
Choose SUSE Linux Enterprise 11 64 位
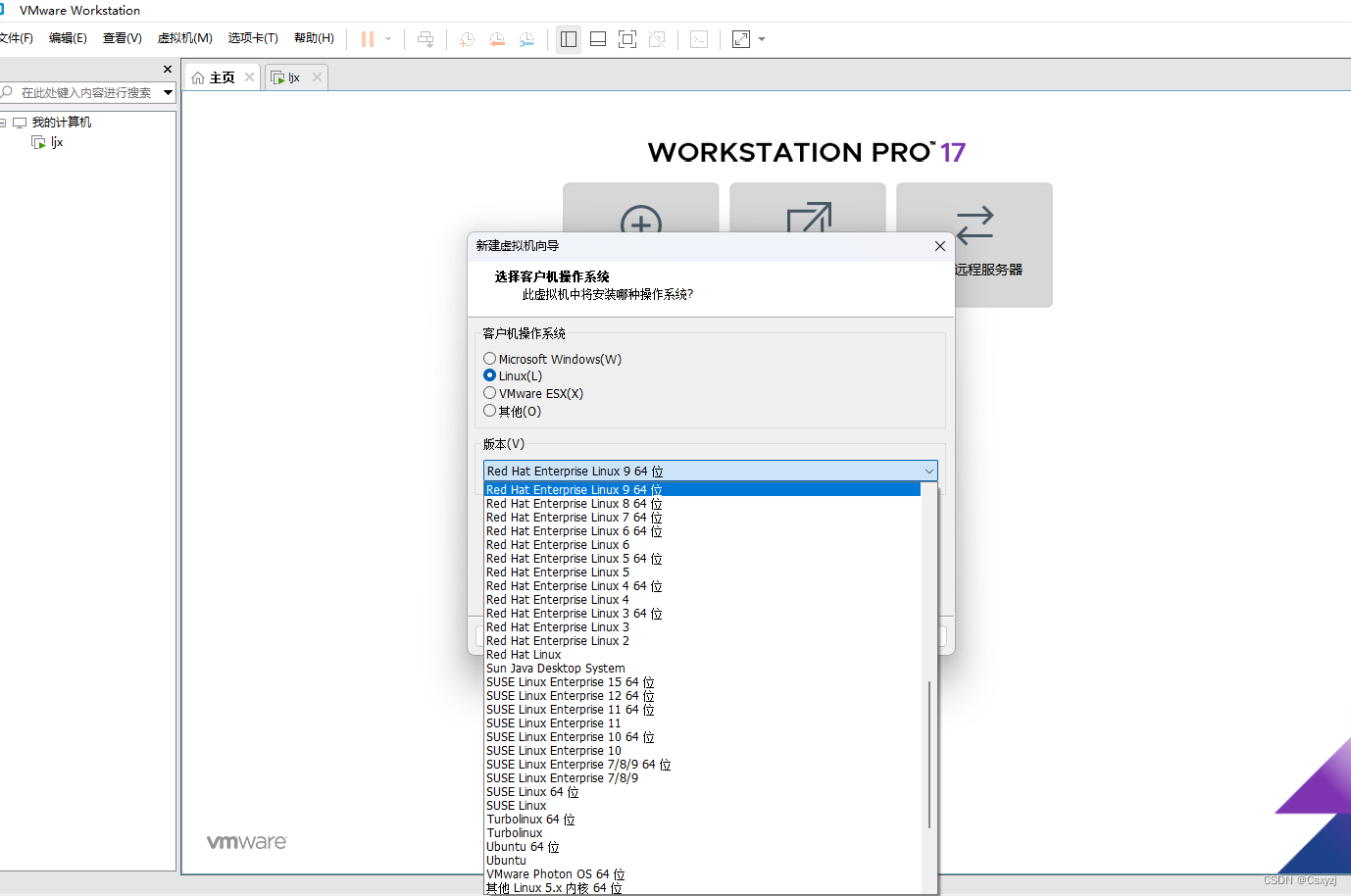coord(702,709)
